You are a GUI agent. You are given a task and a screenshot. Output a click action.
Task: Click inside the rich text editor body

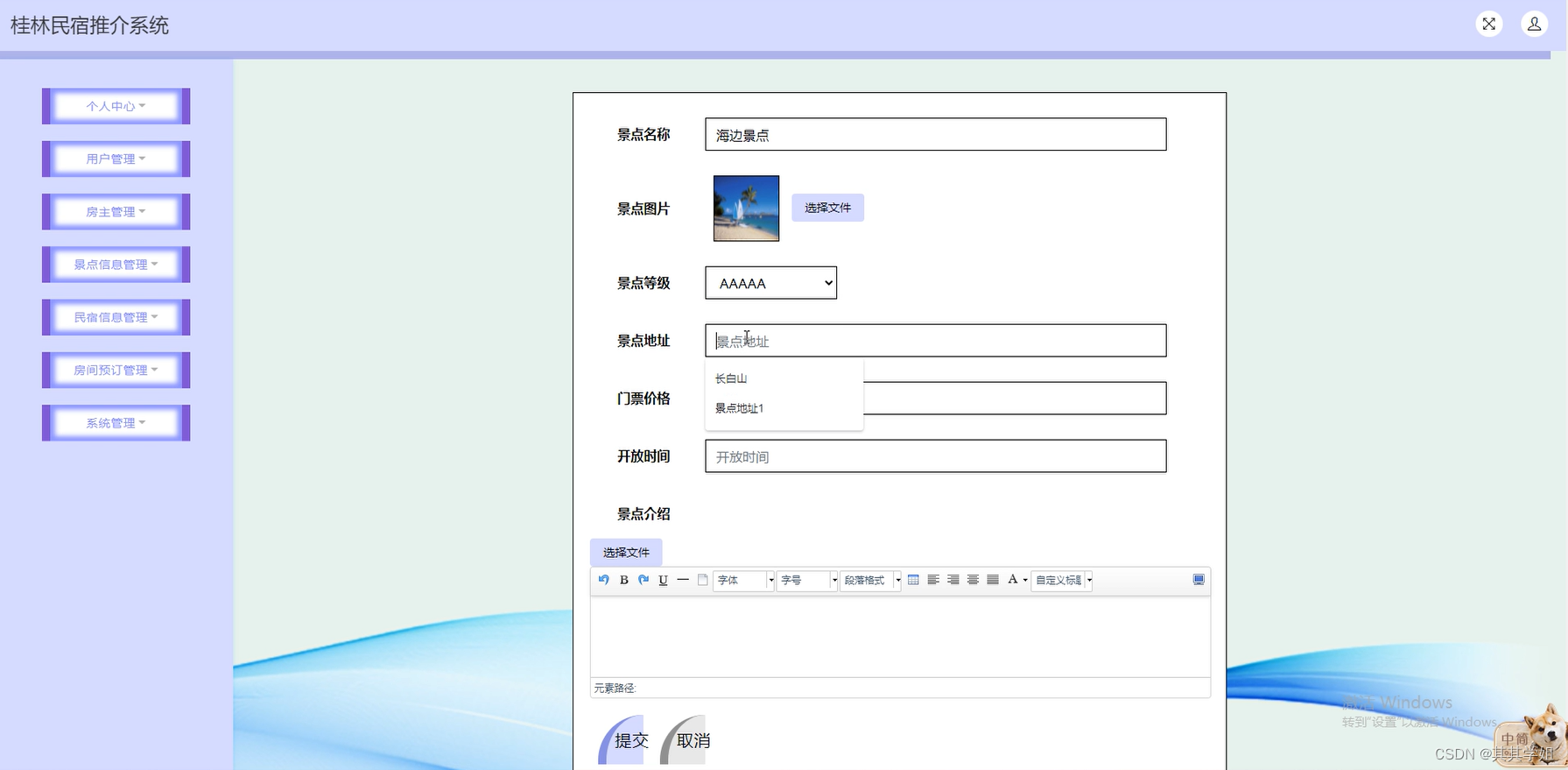click(900, 637)
